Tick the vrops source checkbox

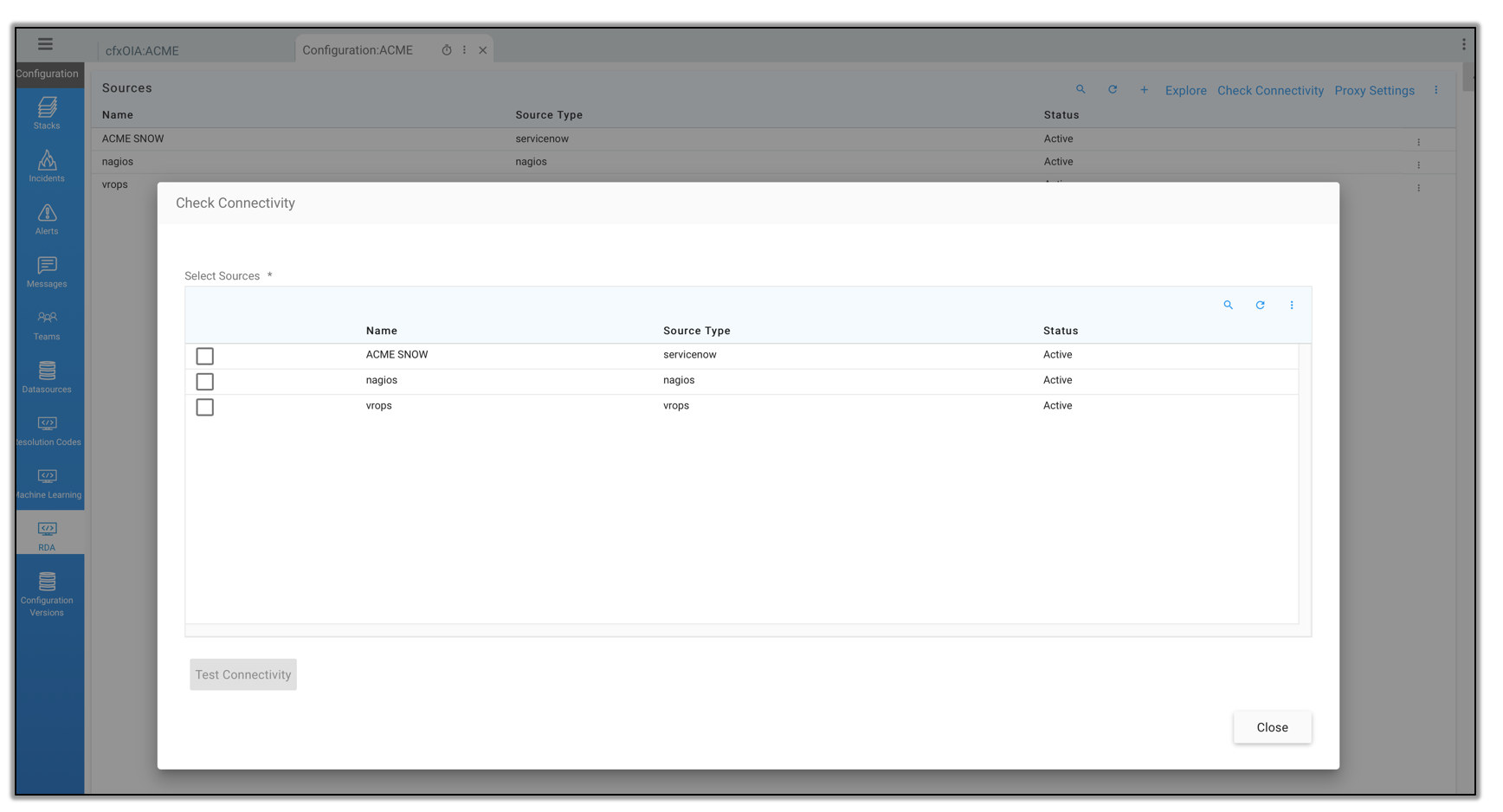[205, 407]
